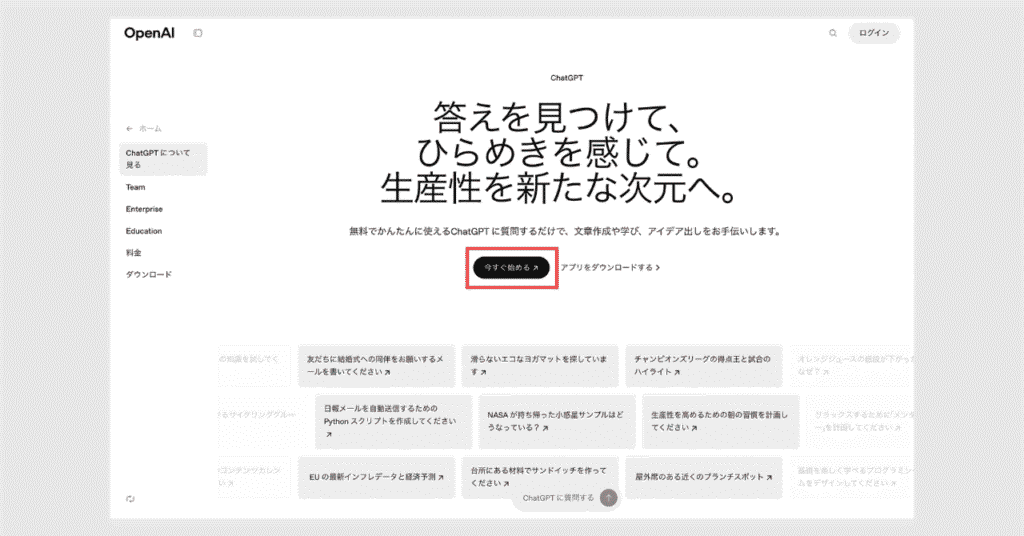Viewport: 1024px width, 536px height.
Task: Open the eco yoga mat prompt card
Action: point(540,366)
